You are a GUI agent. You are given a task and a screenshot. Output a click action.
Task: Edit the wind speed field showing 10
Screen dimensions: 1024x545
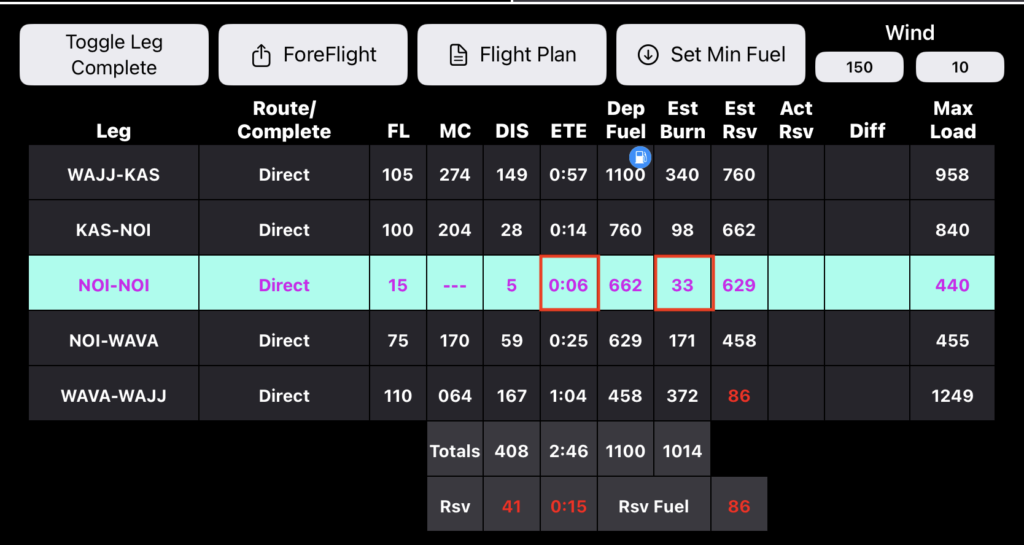point(960,68)
